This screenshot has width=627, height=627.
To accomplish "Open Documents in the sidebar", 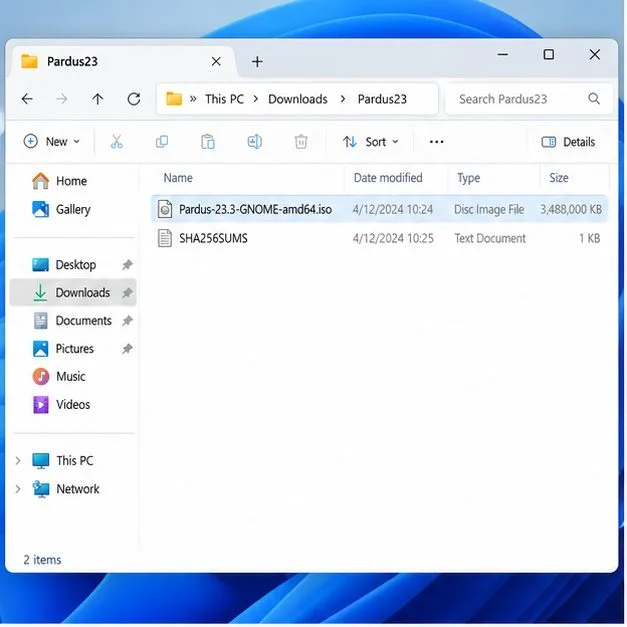I will pos(72,321).
